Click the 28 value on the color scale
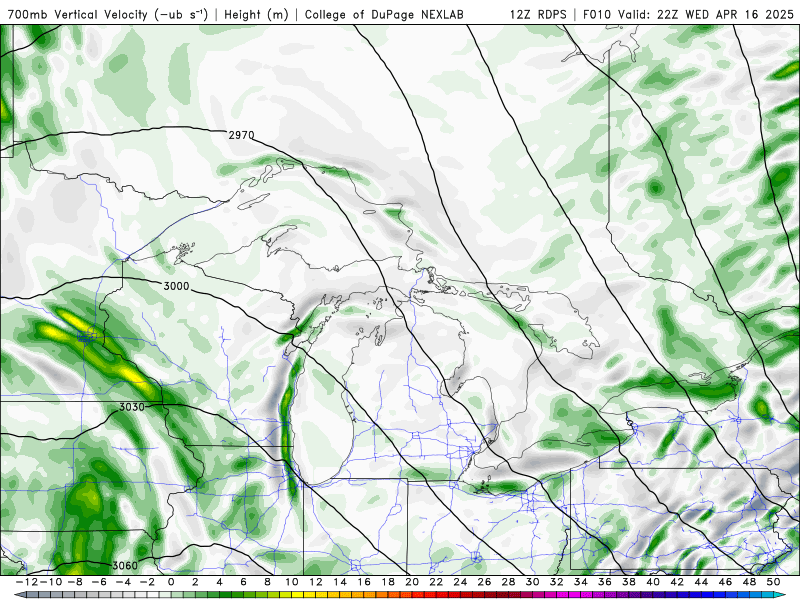Viewport: 800px width, 600px height. click(508, 582)
